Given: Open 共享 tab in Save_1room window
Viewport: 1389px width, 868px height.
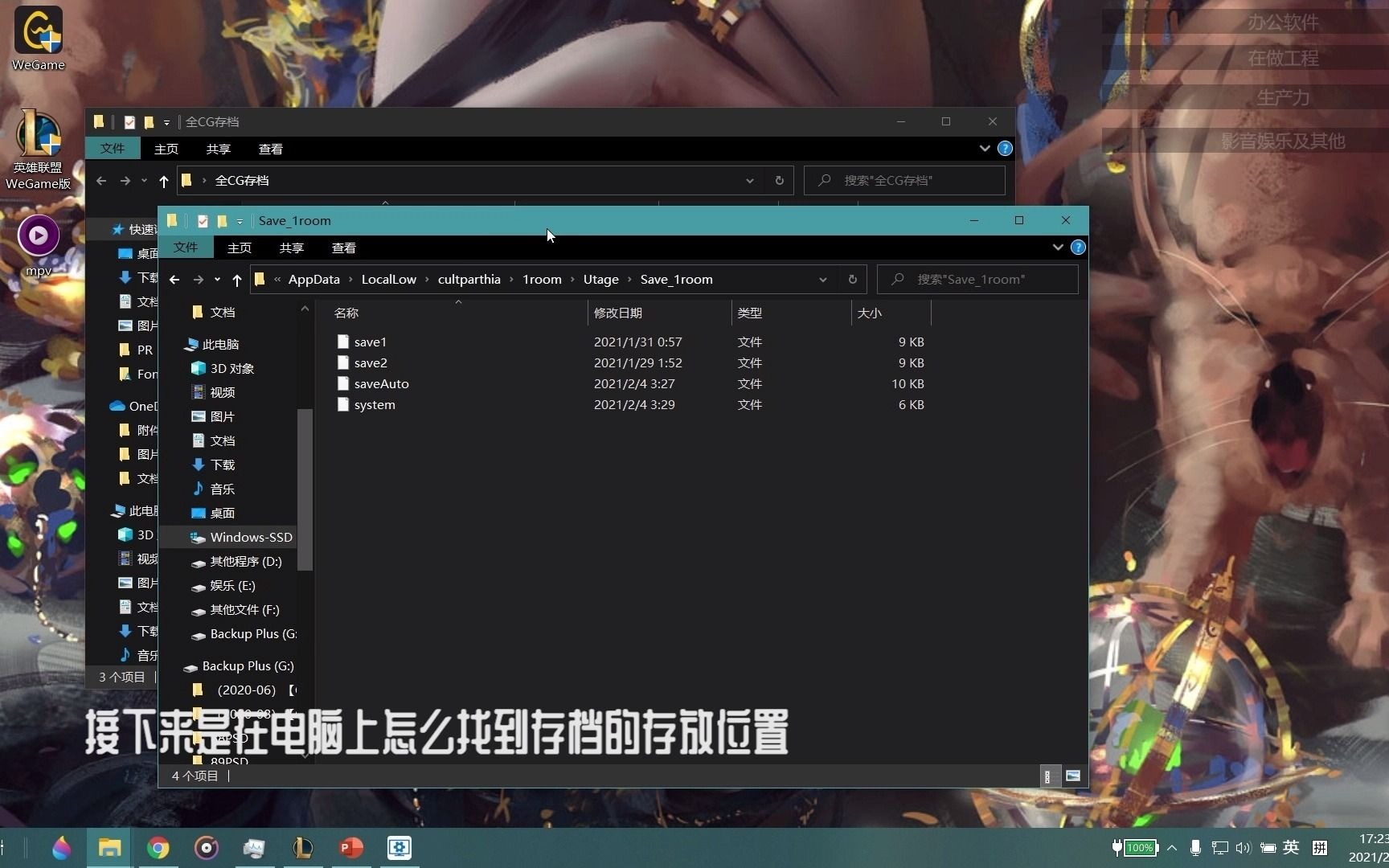Looking at the screenshot, I should pyautogui.click(x=292, y=248).
